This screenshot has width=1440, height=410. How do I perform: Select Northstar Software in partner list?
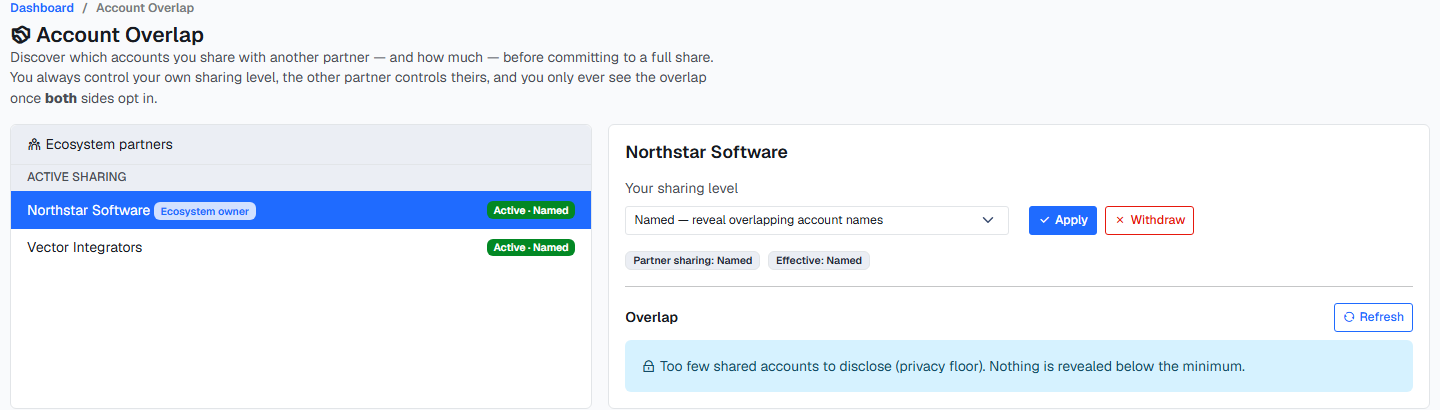point(301,210)
